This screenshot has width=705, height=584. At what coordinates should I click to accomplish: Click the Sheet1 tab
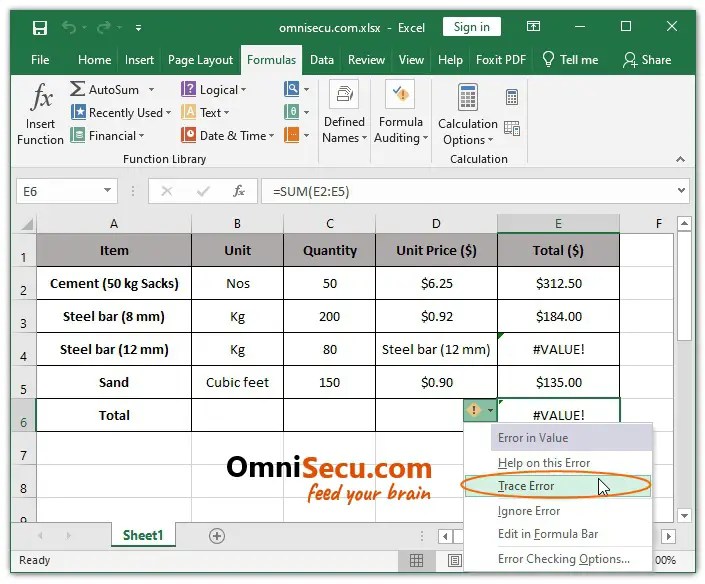click(143, 535)
